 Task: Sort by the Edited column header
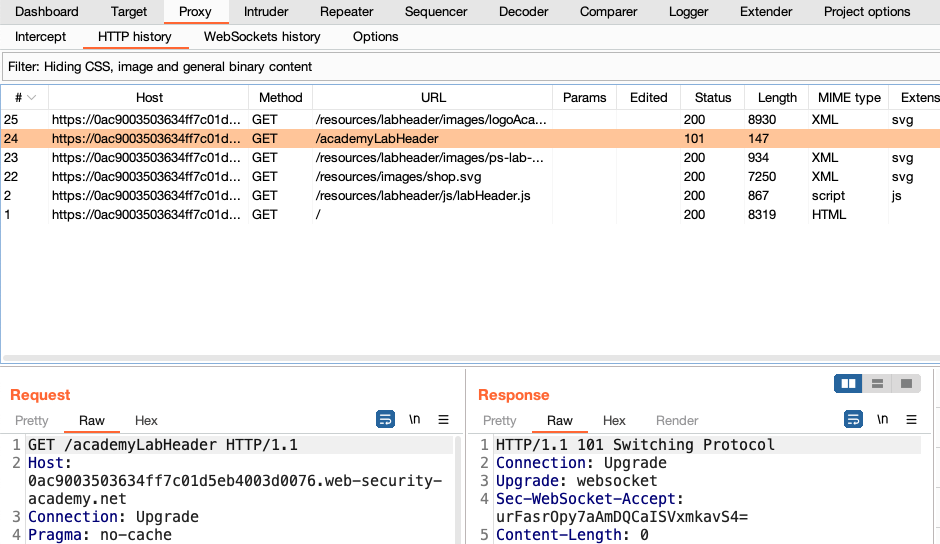tap(649, 97)
